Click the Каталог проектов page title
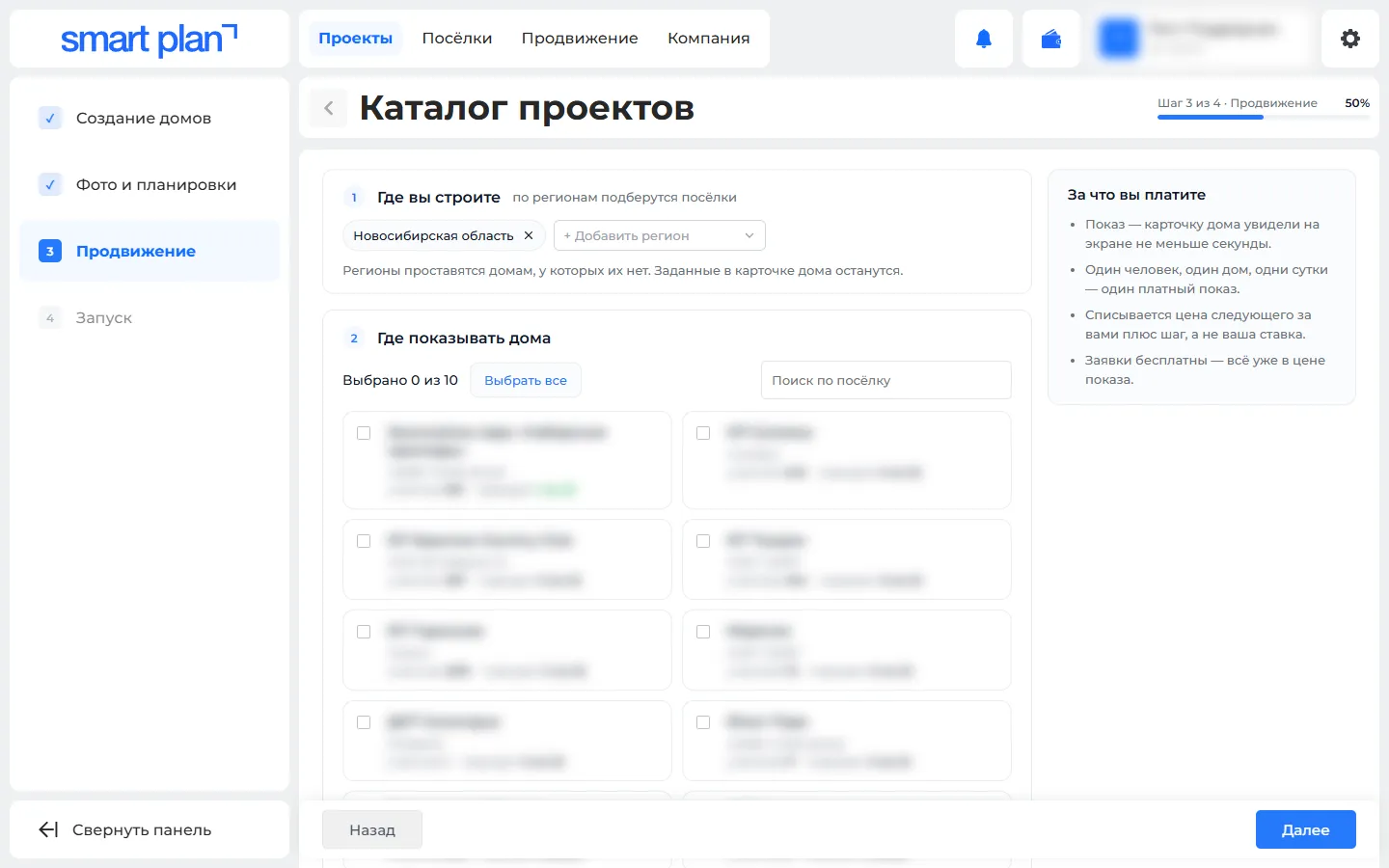Viewport: 1389px width, 868px height. [x=527, y=108]
